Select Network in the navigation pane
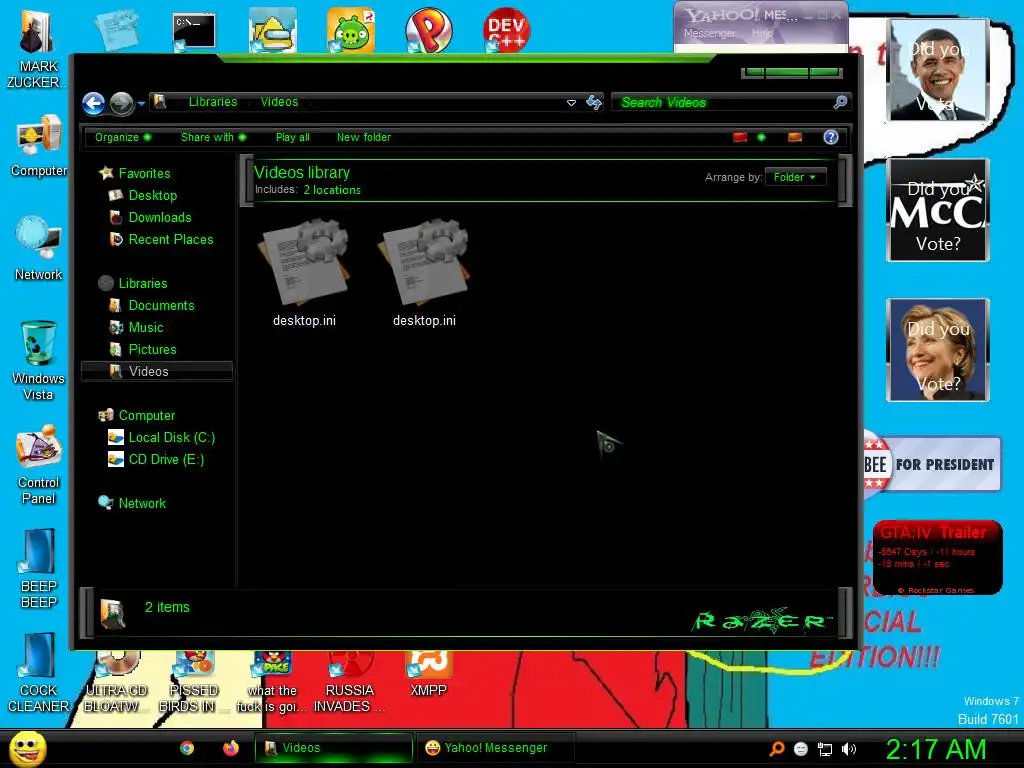 point(142,504)
